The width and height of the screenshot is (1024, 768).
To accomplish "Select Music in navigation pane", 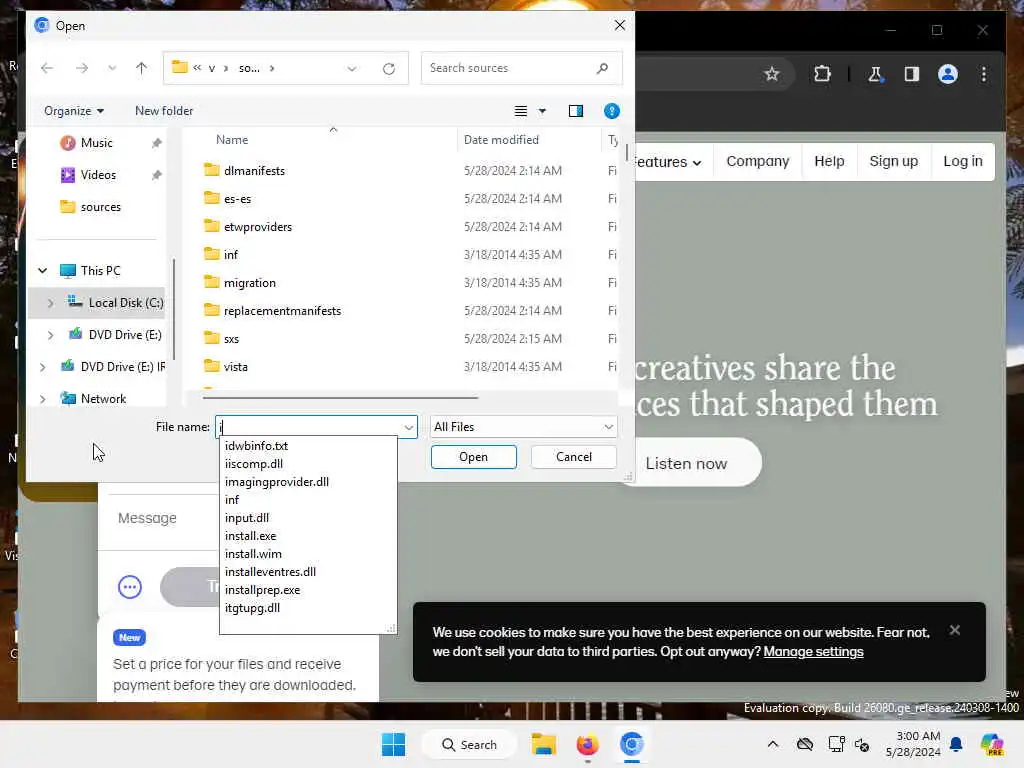I will click(x=97, y=143).
